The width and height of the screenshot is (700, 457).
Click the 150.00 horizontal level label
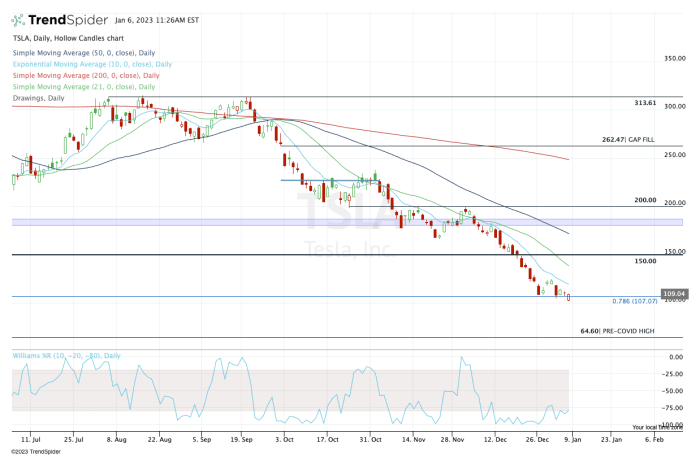coord(645,261)
